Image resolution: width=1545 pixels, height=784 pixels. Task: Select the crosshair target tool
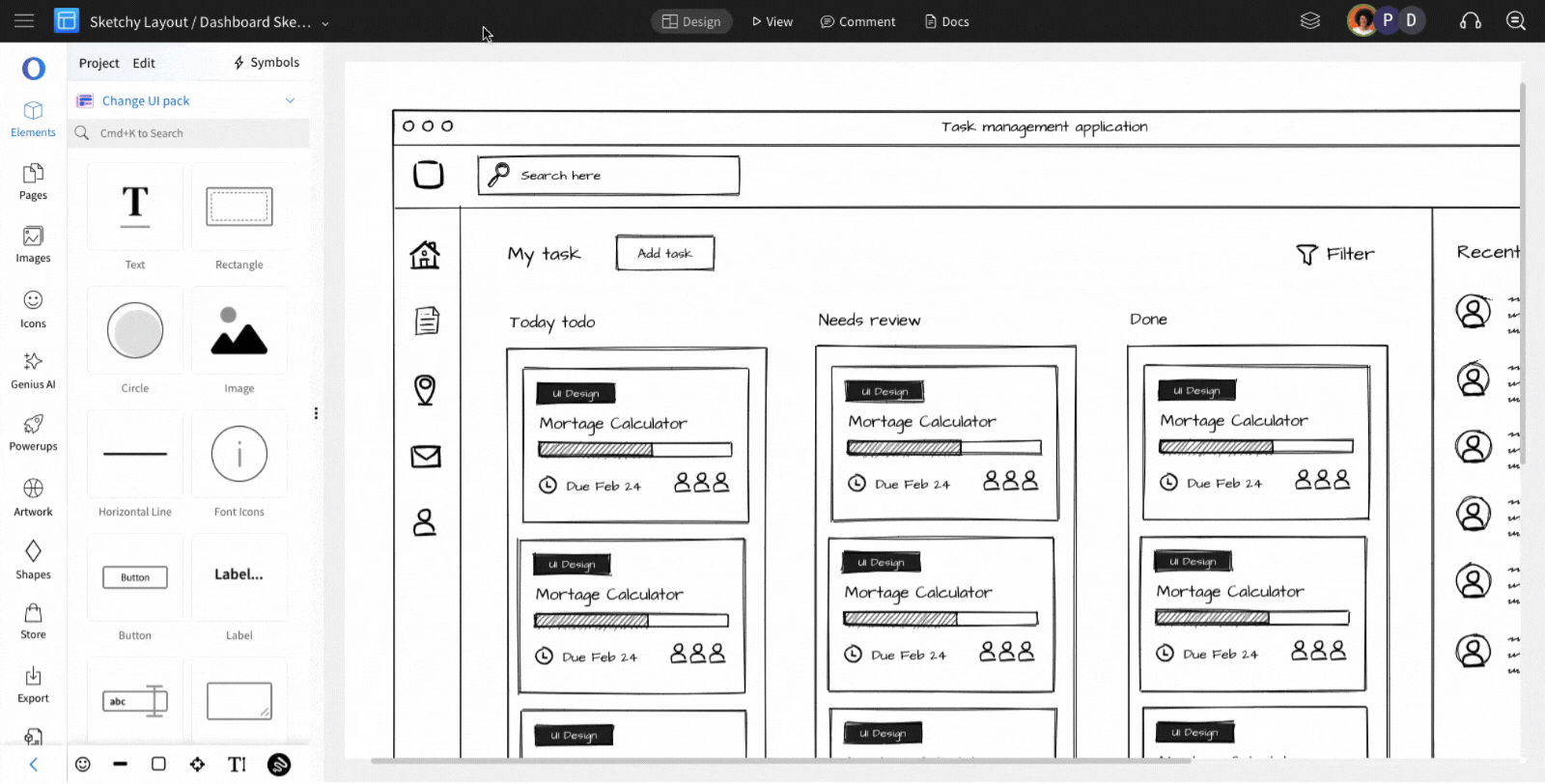197,764
